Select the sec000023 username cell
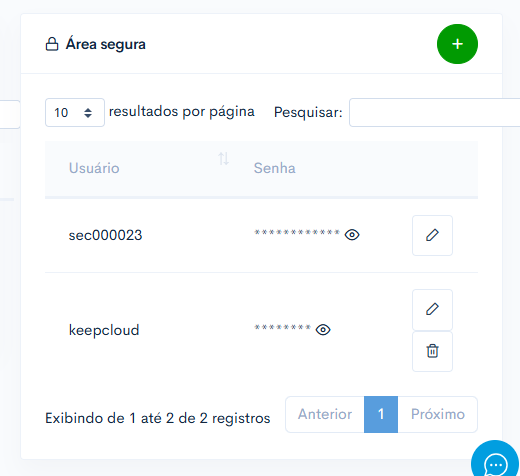This screenshot has height=476, width=520. coord(105,235)
